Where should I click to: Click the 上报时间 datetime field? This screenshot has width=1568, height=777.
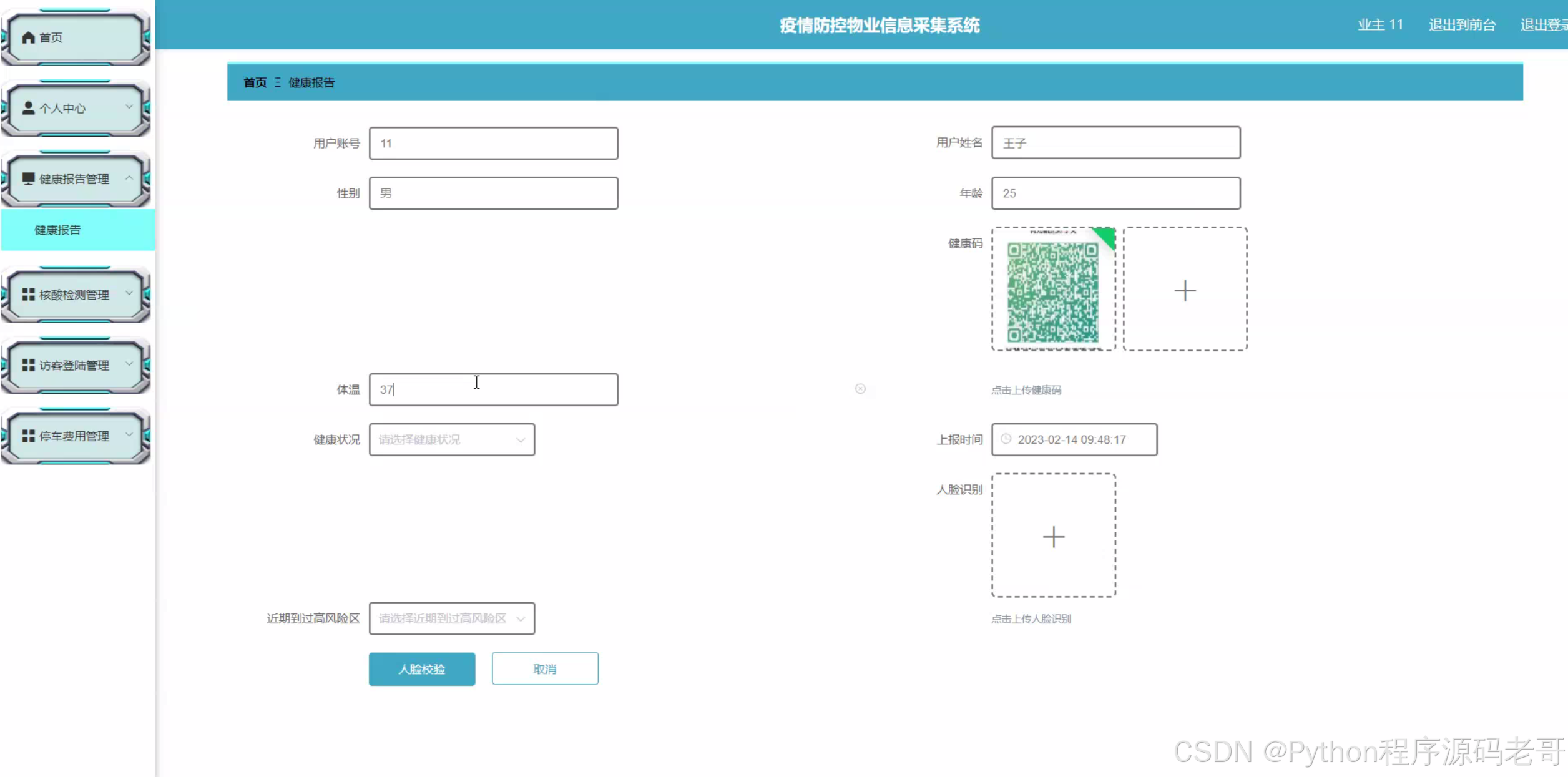1074,439
